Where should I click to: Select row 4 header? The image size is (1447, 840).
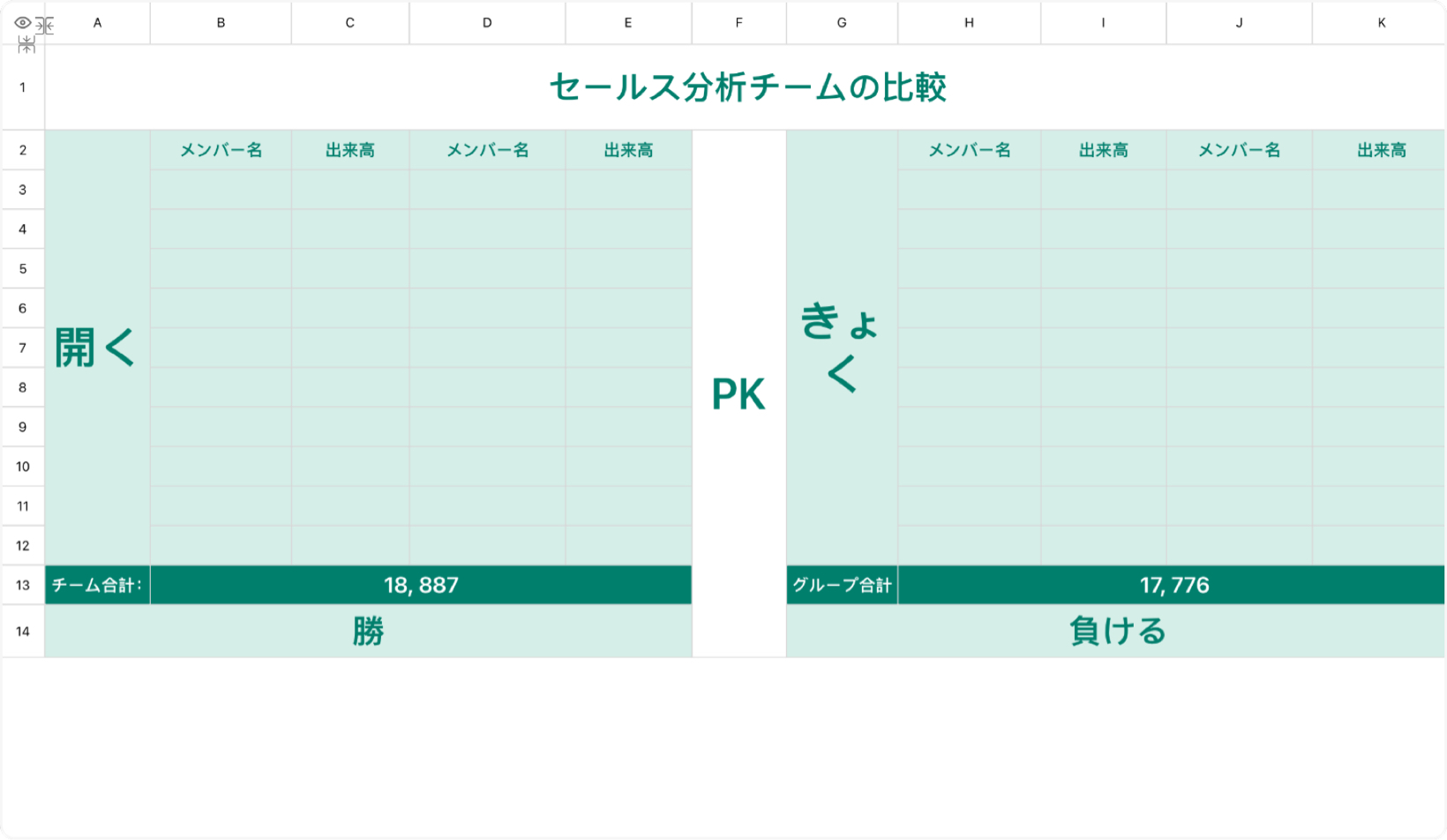23,229
